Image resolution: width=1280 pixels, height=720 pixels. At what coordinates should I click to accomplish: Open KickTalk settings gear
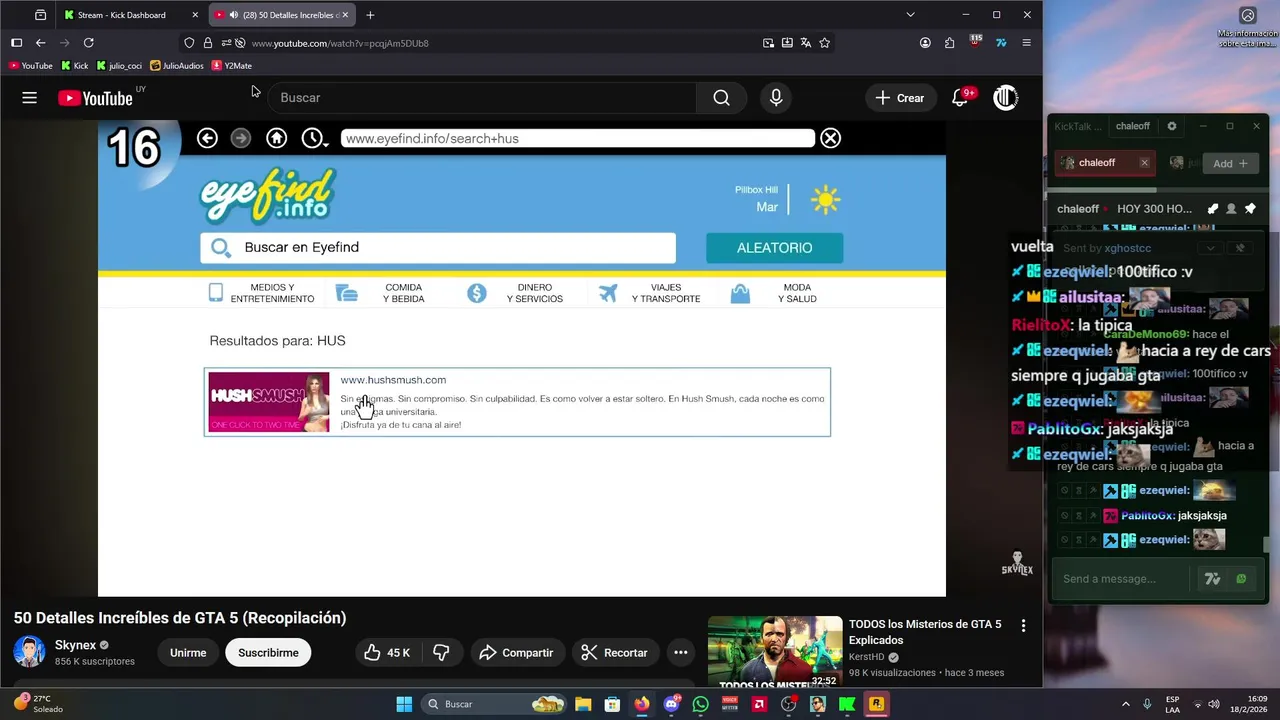[x=1172, y=126]
